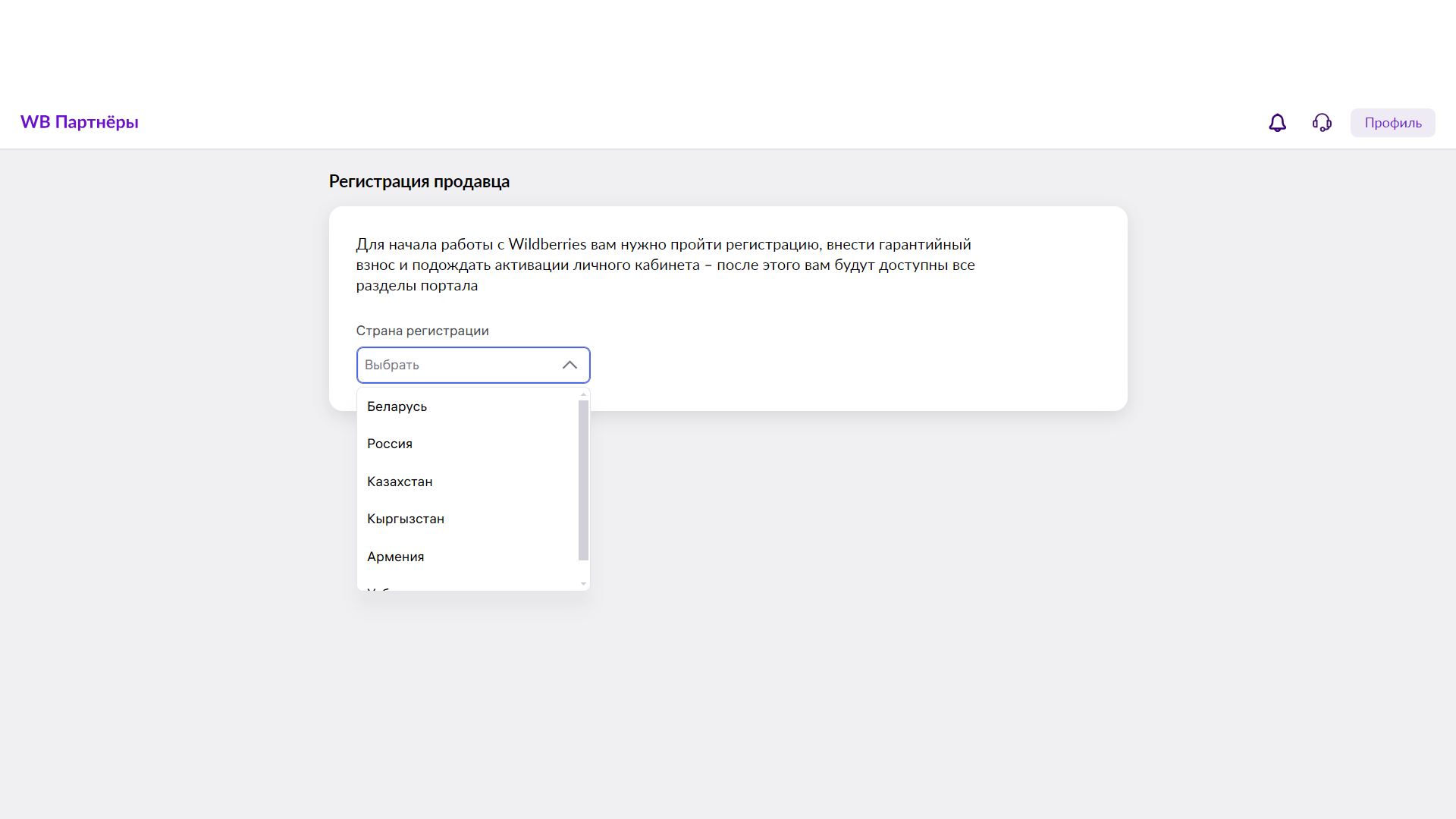Pick Армения from the country options

point(467,557)
